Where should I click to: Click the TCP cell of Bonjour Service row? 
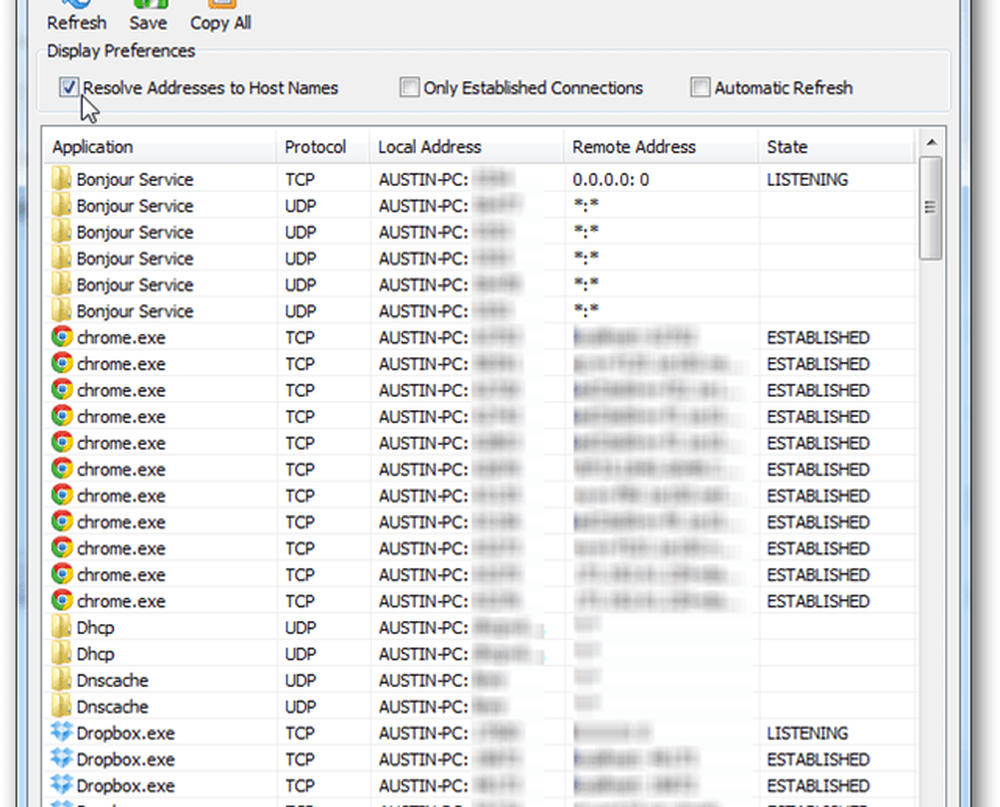click(x=300, y=180)
